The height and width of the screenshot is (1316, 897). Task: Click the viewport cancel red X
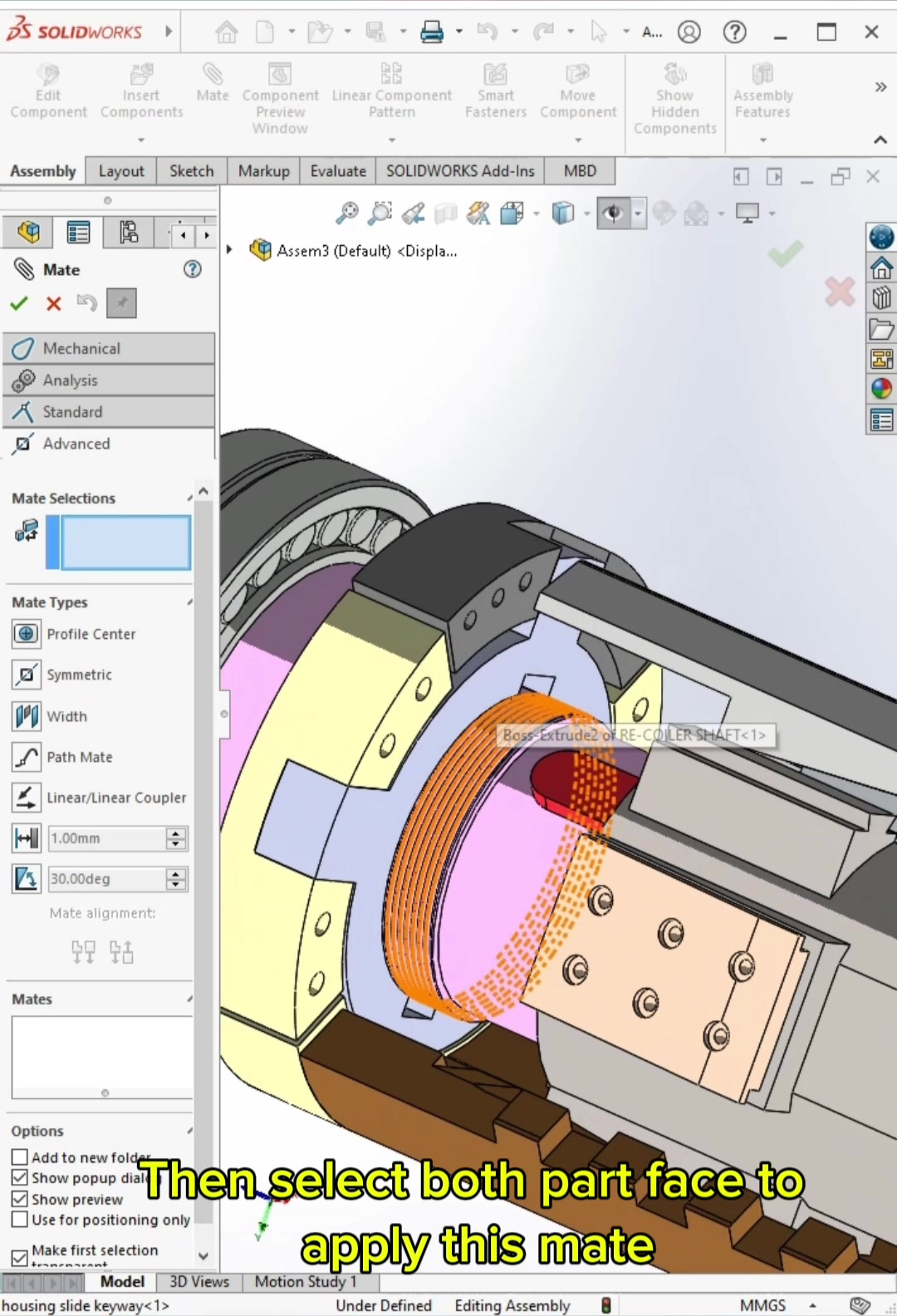(x=840, y=292)
